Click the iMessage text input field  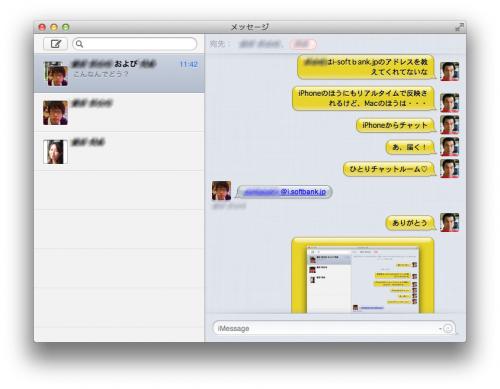point(334,328)
